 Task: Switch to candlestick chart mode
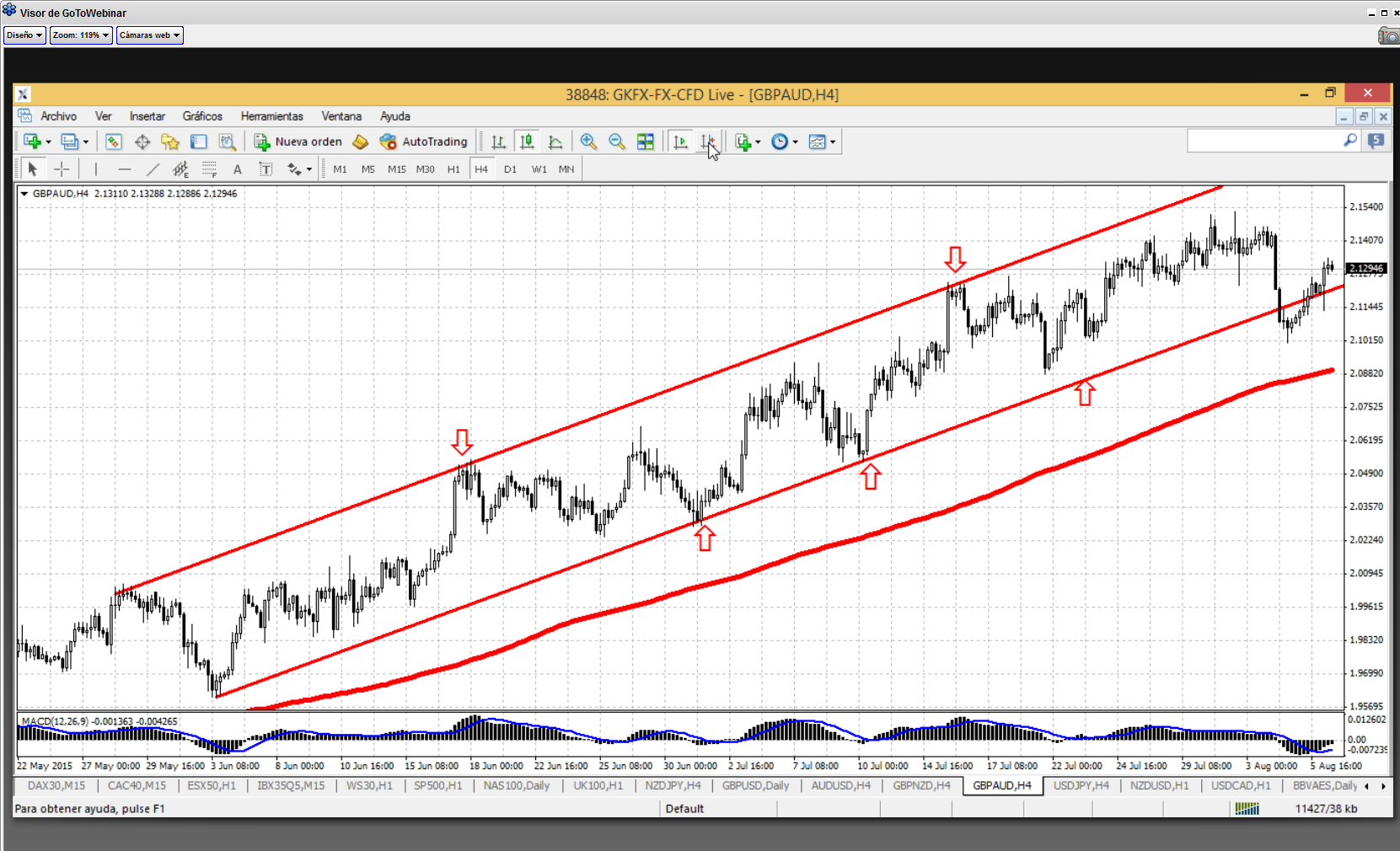coord(528,142)
